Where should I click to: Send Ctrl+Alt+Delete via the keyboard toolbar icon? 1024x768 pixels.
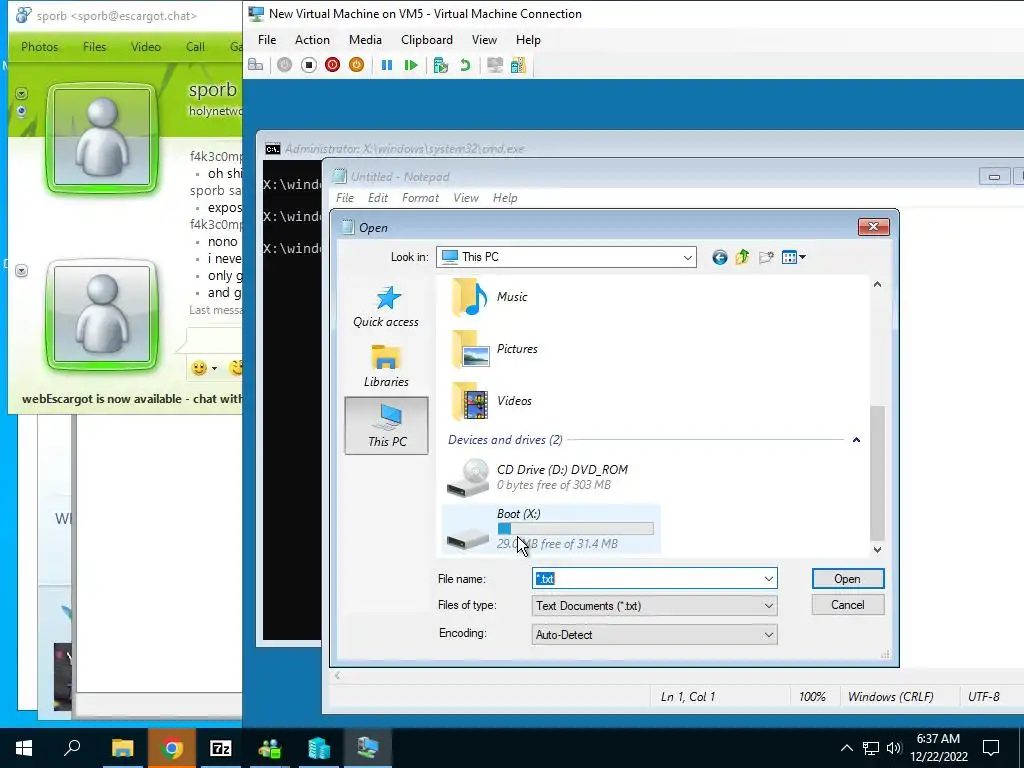point(255,65)
